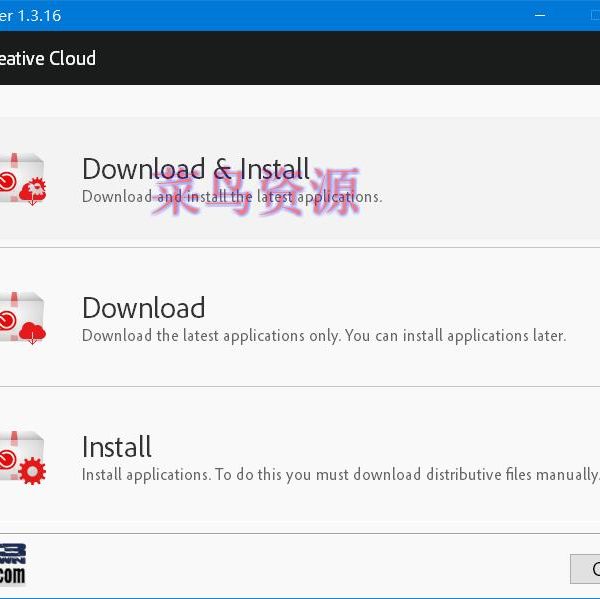Click blank area right of Install heading
Viewport: 600px width, 599px height.
click(400, 440)
